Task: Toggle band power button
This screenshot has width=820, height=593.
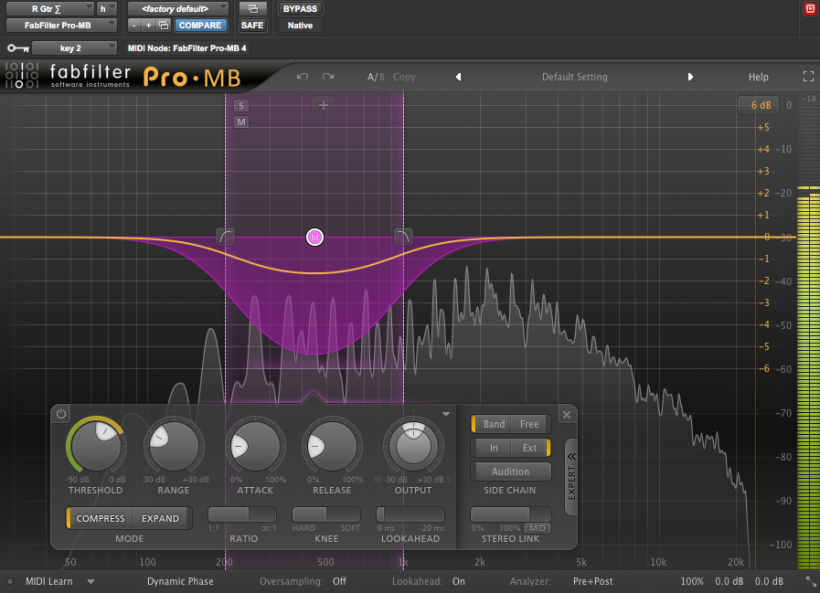Action: pos(61,414)
